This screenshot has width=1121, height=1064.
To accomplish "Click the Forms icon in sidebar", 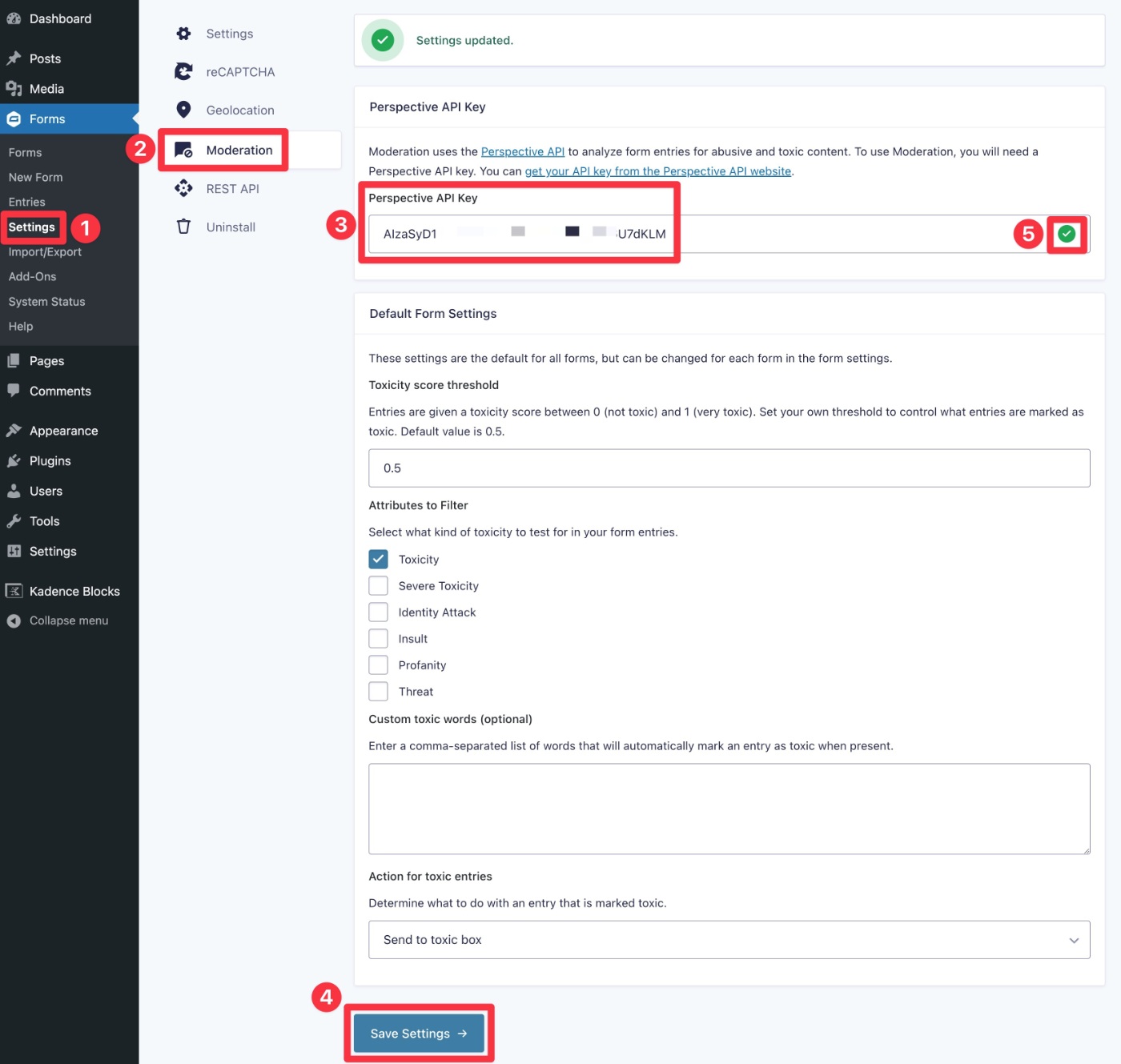I will point(14,119).
